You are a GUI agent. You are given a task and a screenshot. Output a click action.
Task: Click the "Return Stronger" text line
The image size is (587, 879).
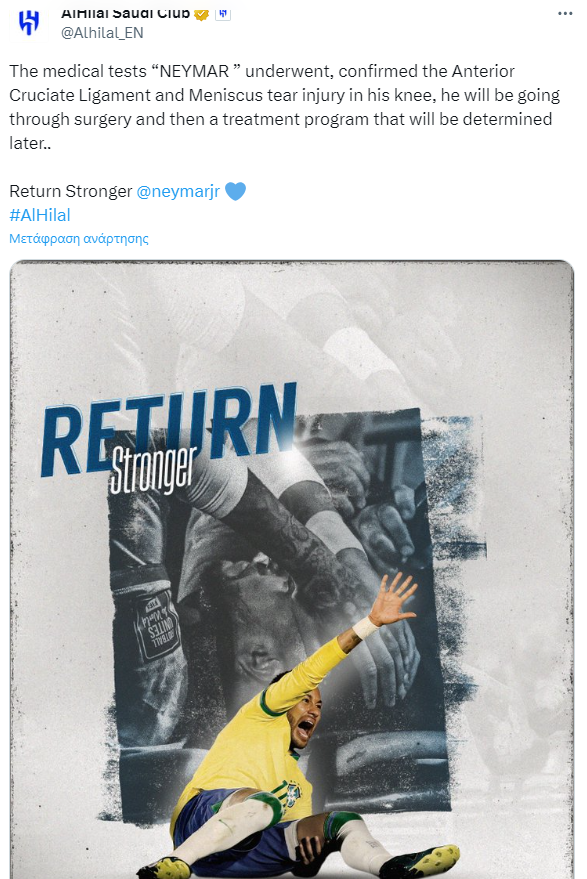tap(71, 191)
